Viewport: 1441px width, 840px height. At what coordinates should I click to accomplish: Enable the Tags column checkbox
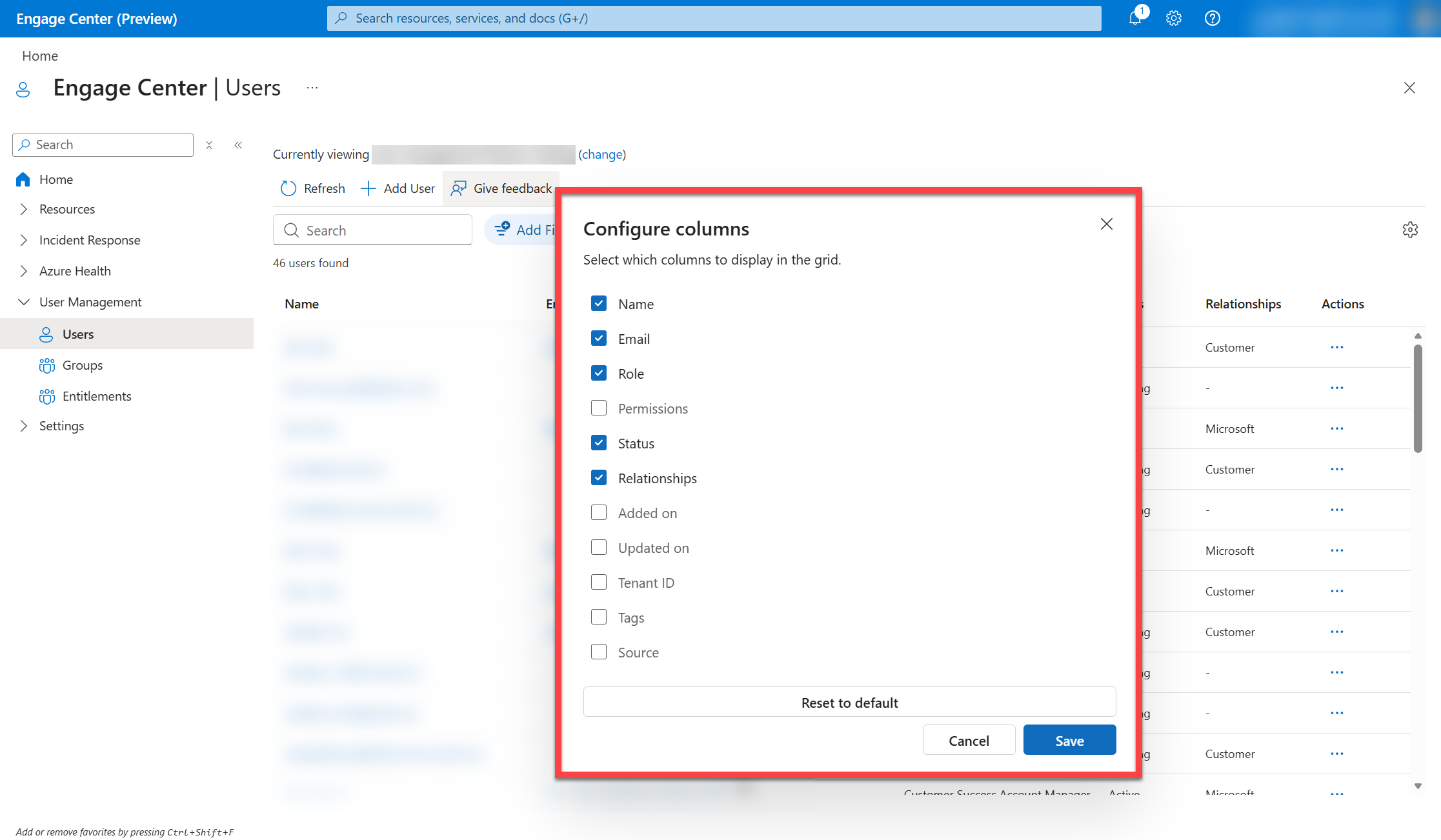tap(599, 617)
